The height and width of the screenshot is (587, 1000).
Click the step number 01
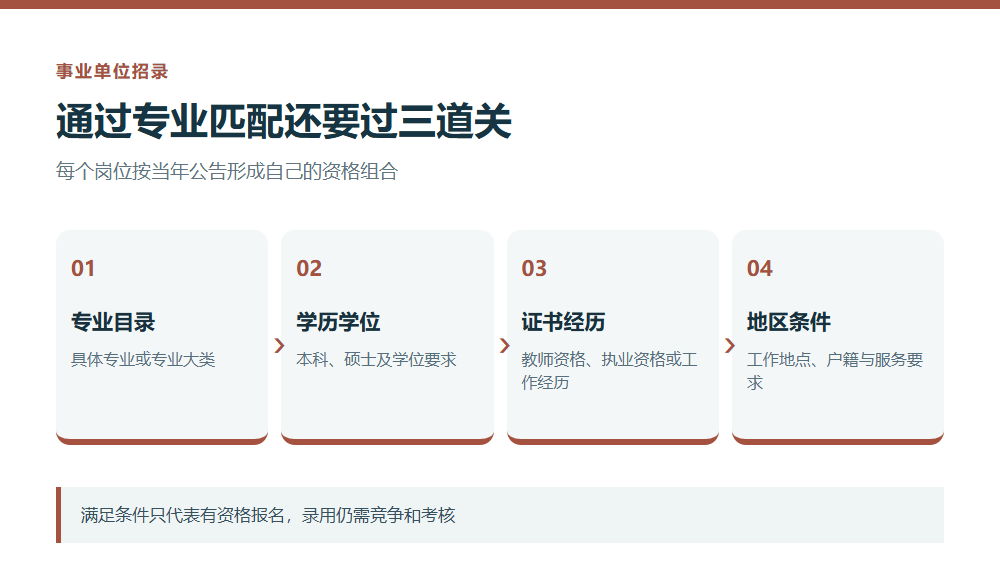tap(83, 269)
